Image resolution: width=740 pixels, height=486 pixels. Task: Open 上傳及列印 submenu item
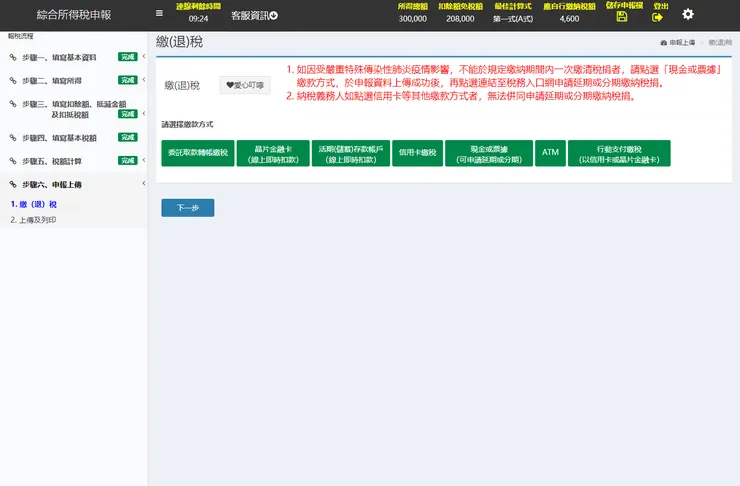tap(33, 220)
